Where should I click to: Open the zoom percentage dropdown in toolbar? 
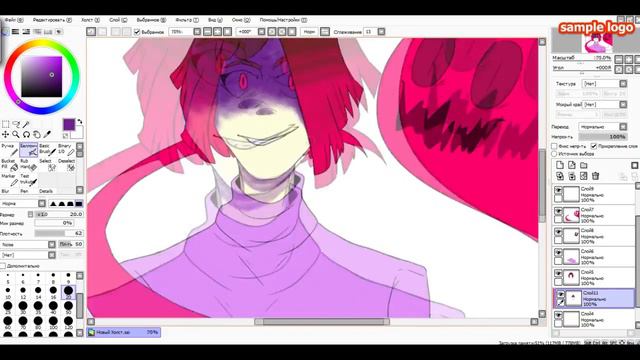pyautogui.click(x=197, y=31)
